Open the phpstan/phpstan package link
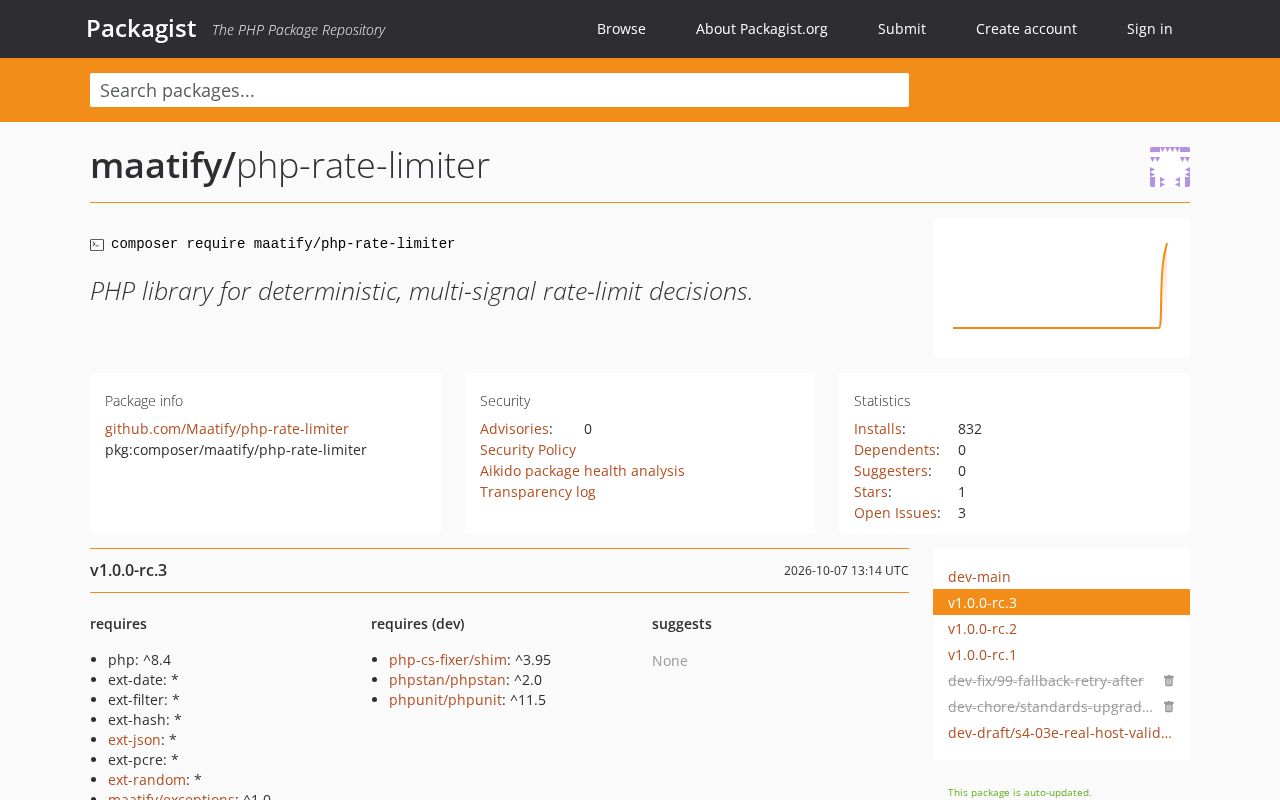 click(x=448, y=680)
